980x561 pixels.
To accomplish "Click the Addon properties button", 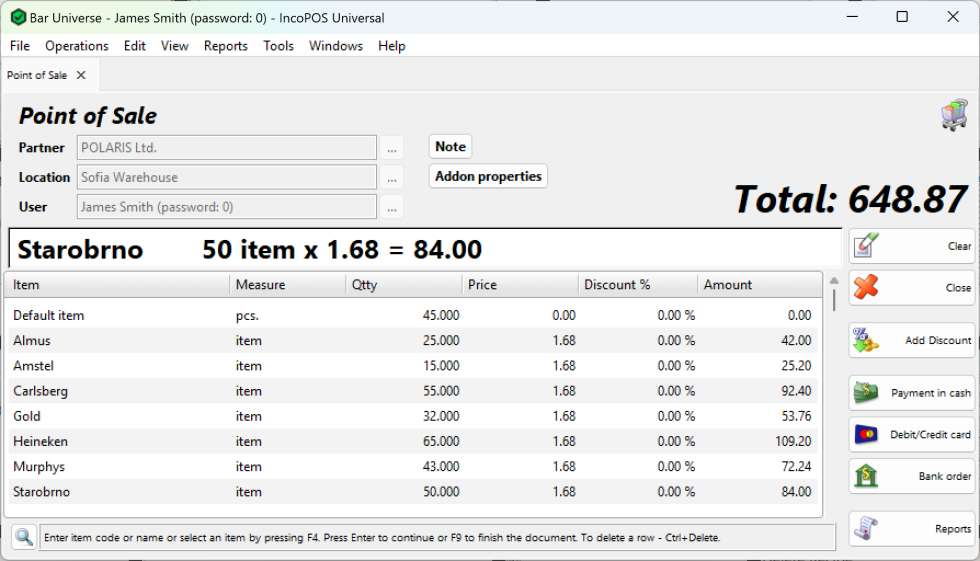I will [488, 176].
